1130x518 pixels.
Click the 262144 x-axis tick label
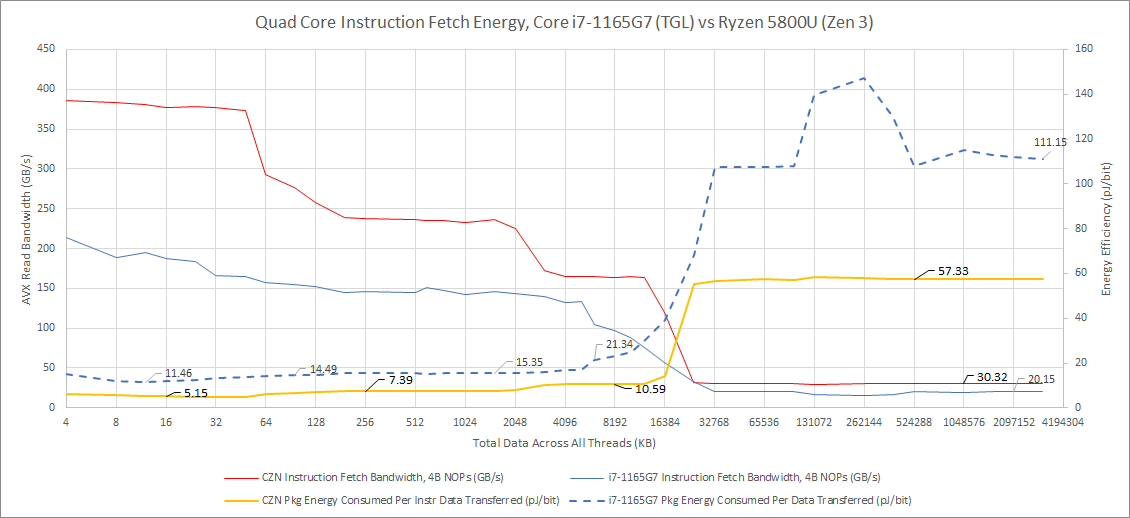point(864,422)
